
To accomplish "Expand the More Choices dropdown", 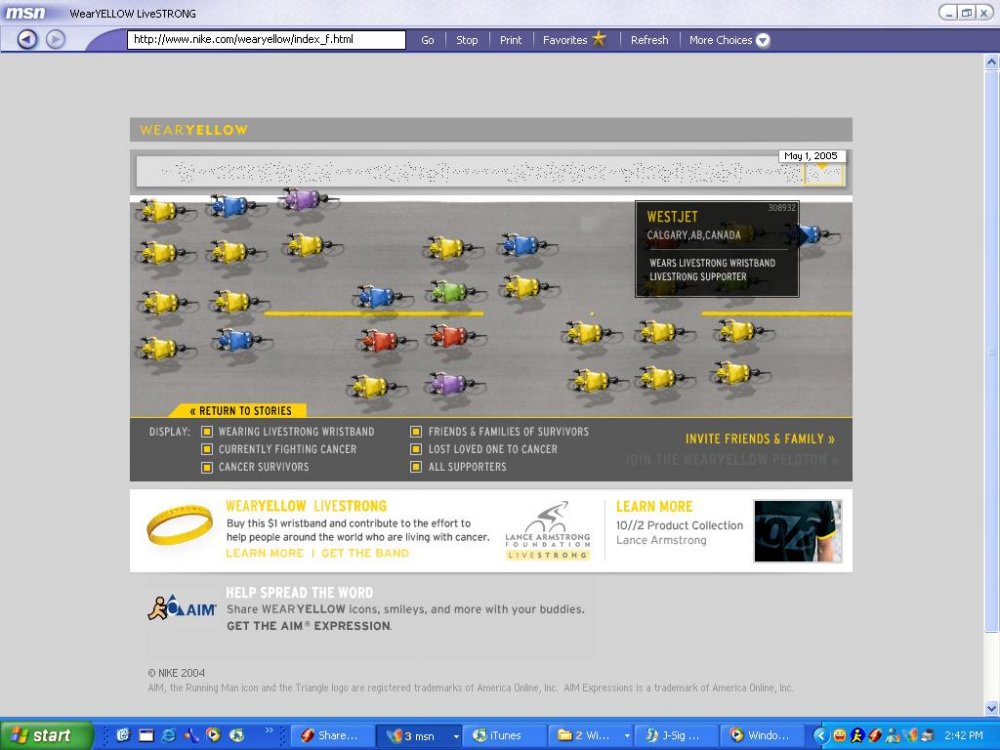I will coord(763,40).
